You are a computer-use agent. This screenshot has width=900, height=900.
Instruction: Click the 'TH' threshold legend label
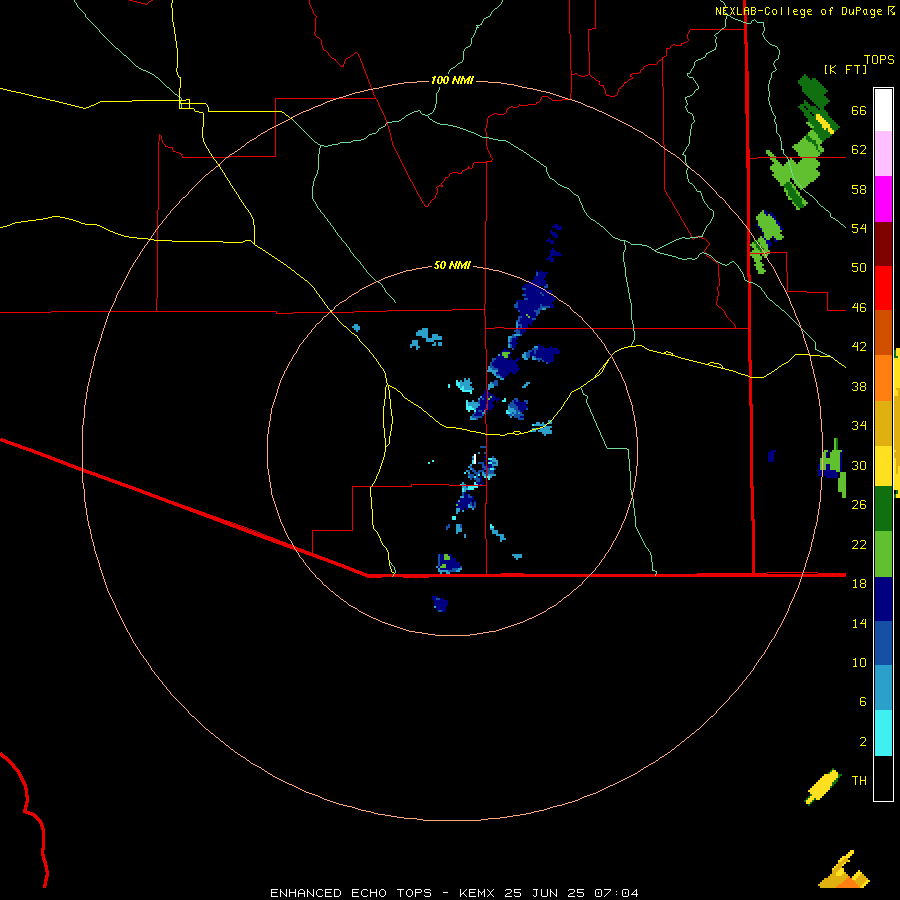point(859,781)
